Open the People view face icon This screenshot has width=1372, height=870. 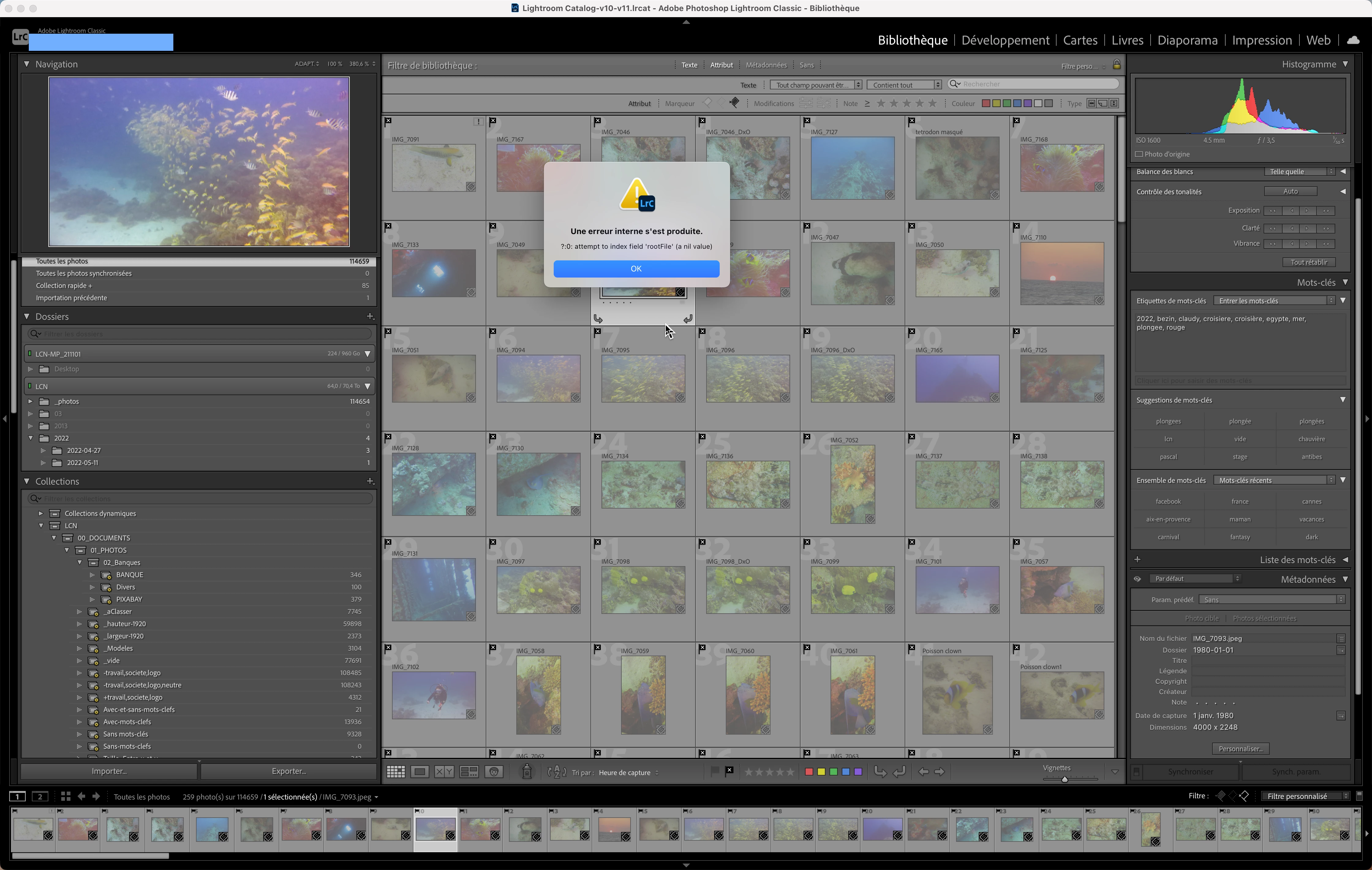[494, 772]
